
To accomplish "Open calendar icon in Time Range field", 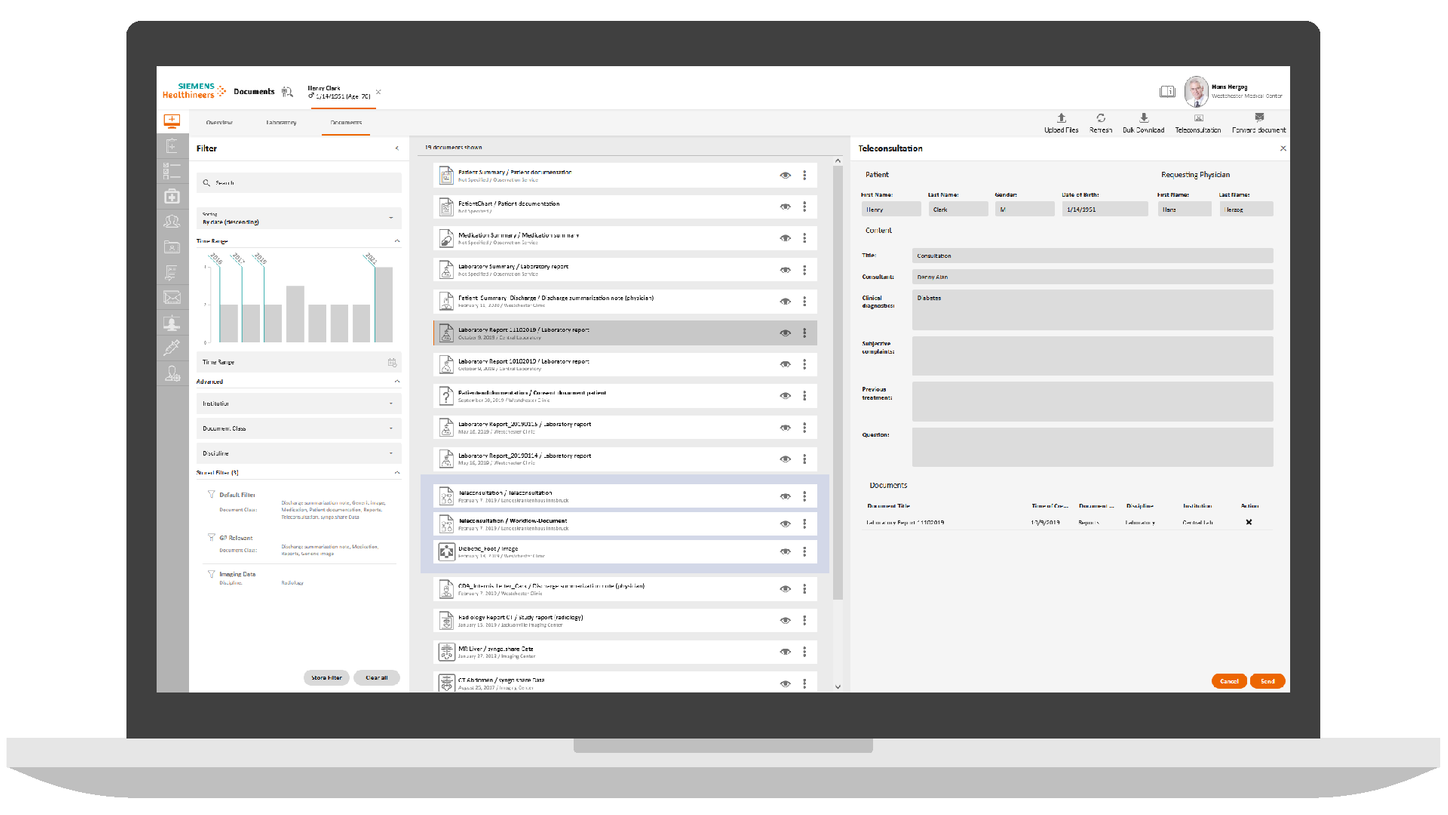I will 392,363.
